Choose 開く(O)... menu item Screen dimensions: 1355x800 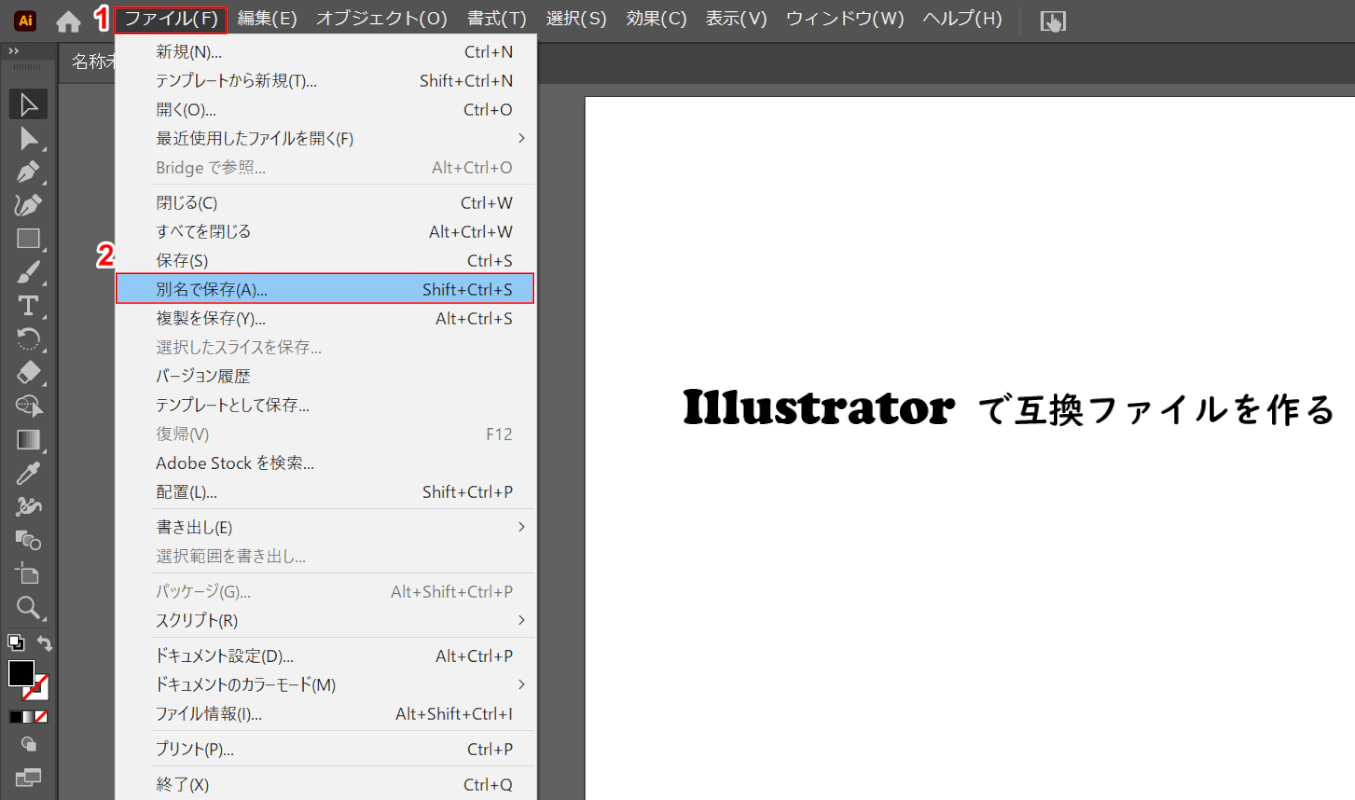tap(325, 110)
